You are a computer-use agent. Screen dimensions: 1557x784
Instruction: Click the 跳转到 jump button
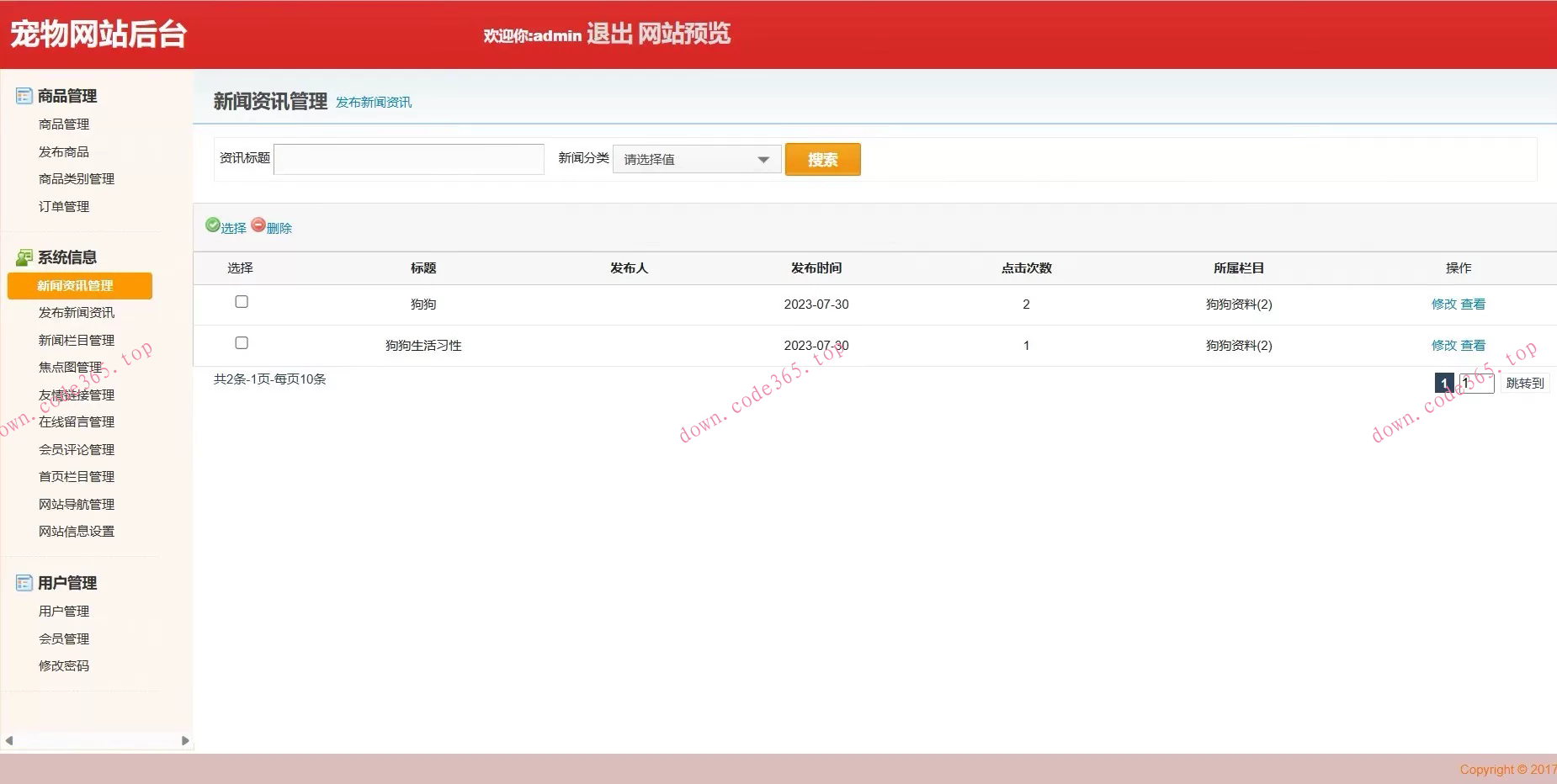pyautogui.click(x=1524, y=383)
